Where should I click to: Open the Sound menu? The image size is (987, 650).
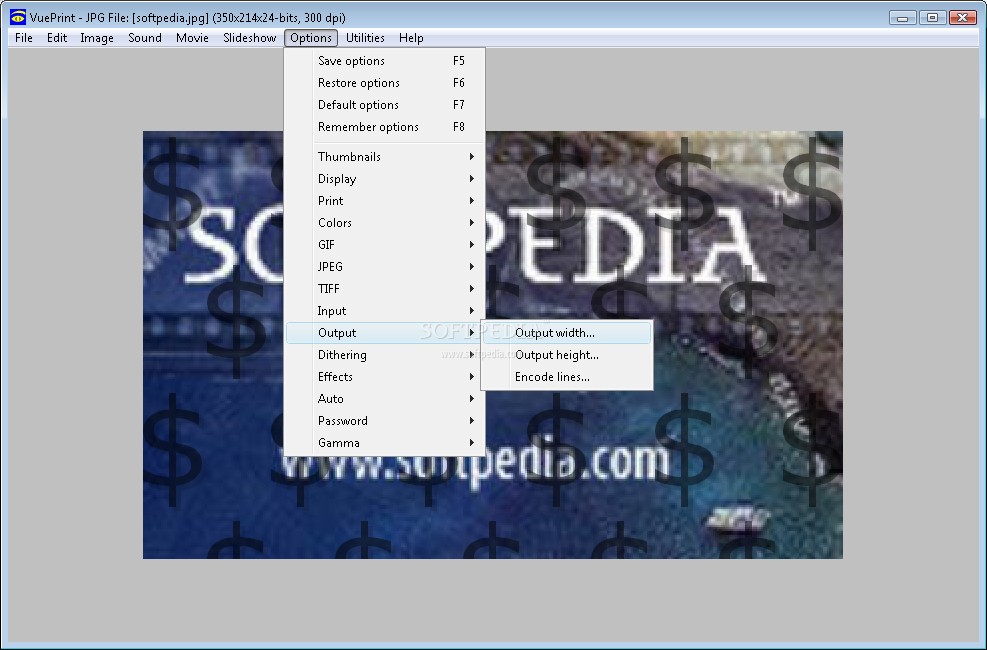pyautogui.click(x=145, y=38)
